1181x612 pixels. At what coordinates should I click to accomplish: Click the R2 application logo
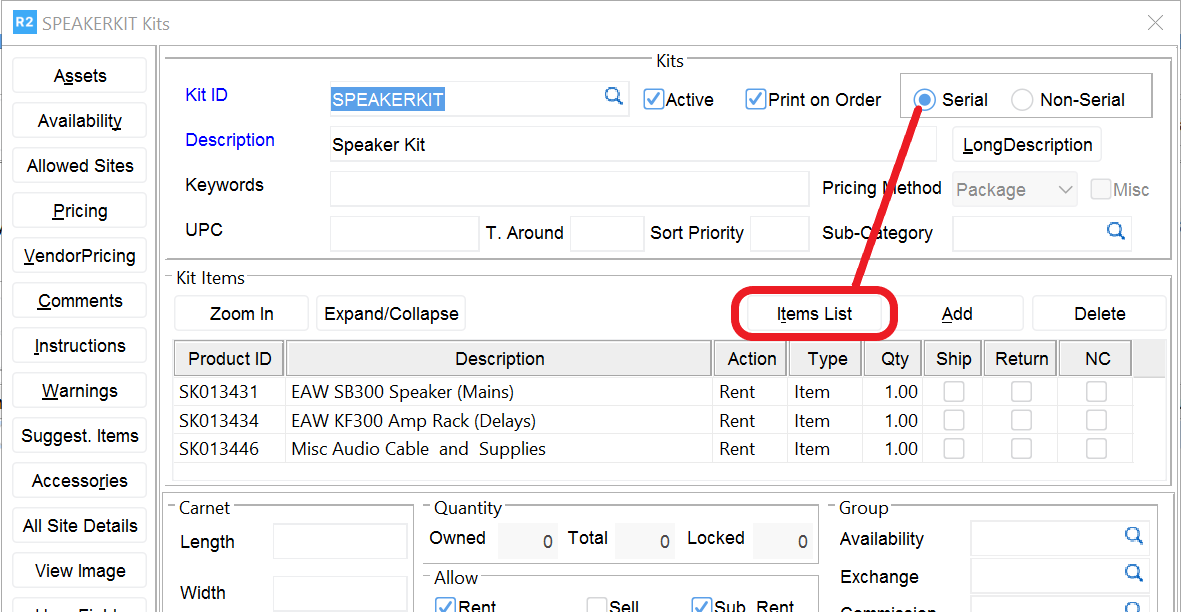pyautogui.click(x=24, y=21)
